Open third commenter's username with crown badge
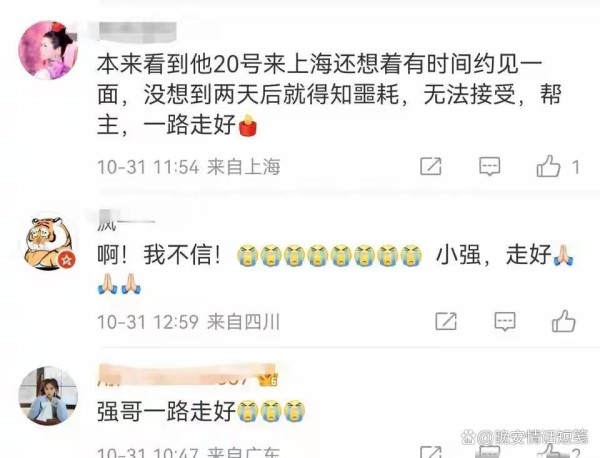600x458 pixels. [x=188, y=374]
